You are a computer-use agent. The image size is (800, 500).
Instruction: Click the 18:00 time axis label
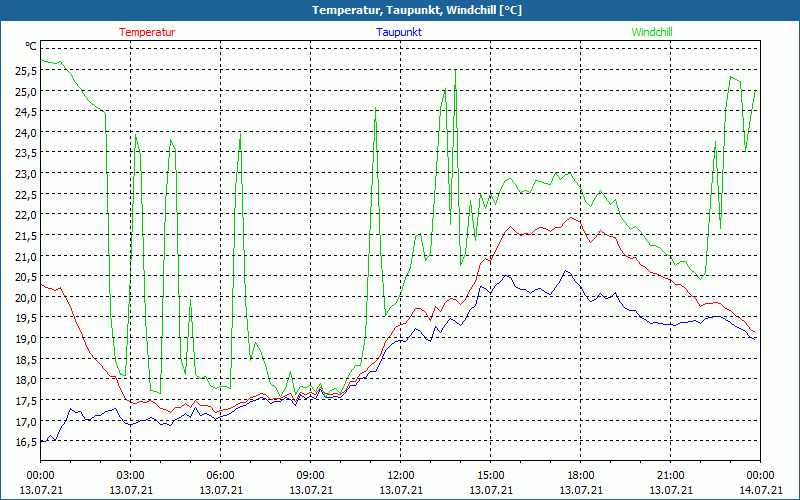pos(580,475)
